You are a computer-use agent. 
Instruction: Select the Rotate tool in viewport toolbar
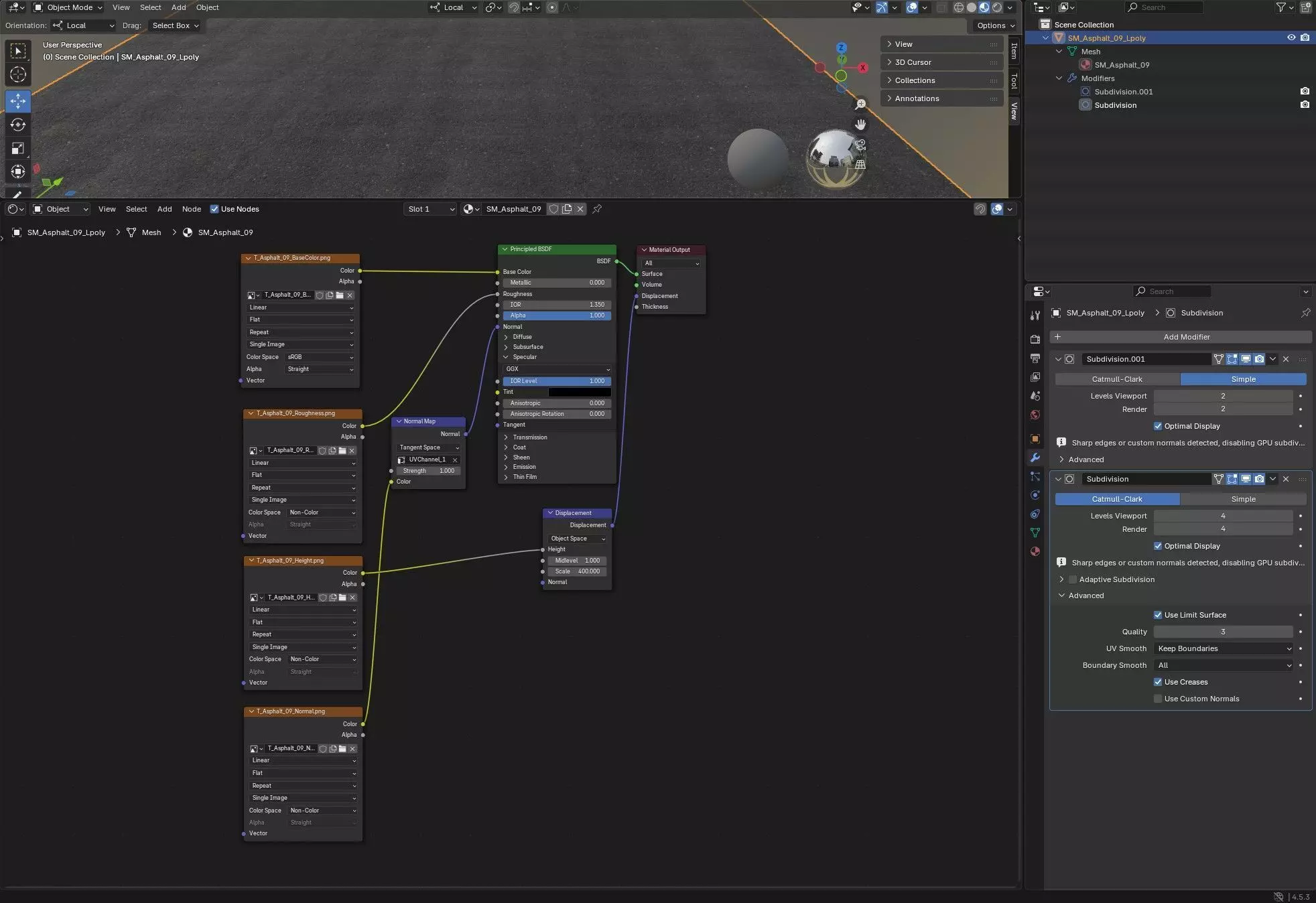coord(18,125)
